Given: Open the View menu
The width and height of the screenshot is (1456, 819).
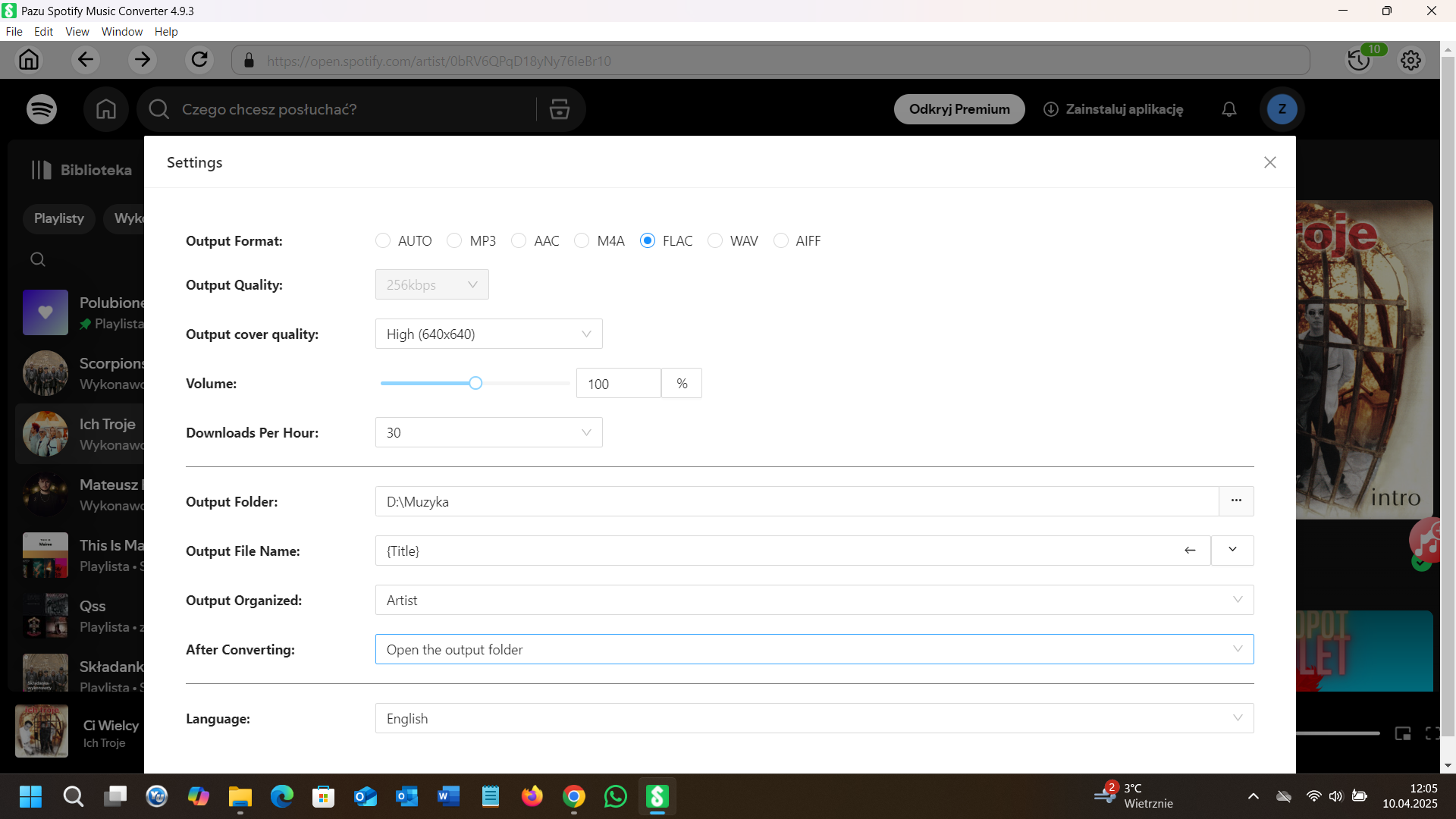Looking at the screenshot, I should pos(77,32).
